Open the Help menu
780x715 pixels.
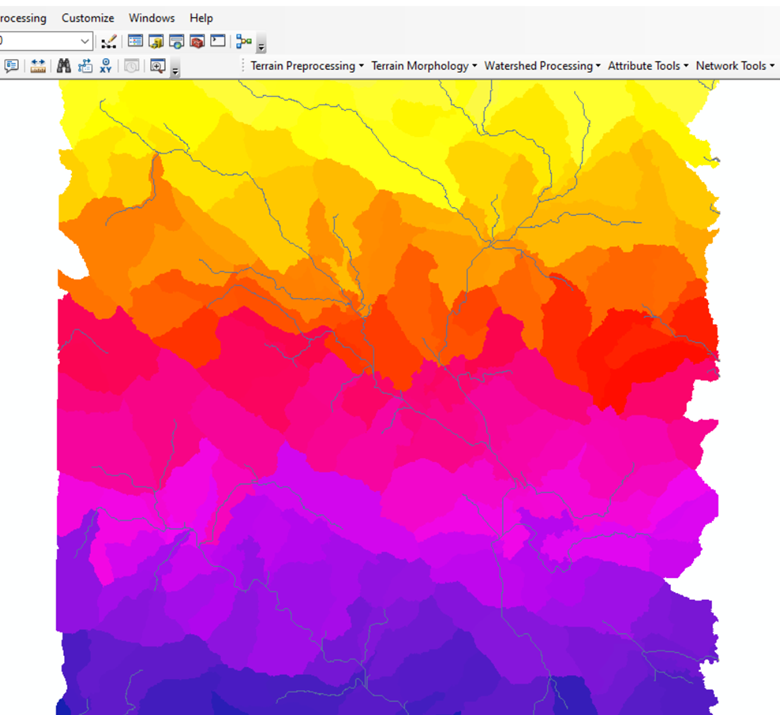coord(201,18)
